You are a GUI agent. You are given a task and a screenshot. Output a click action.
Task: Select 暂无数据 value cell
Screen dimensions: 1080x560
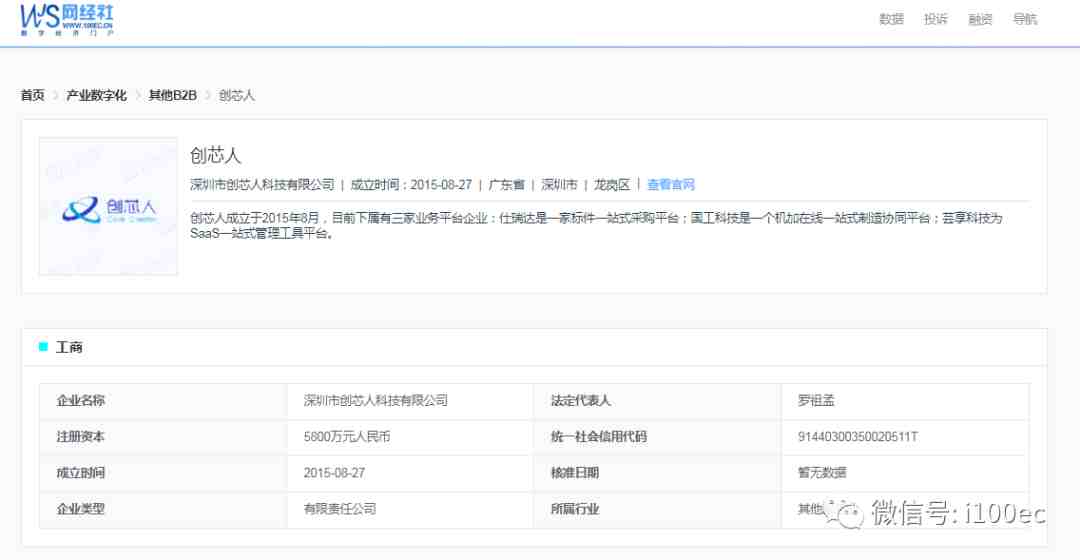click(x=905, y=473)
